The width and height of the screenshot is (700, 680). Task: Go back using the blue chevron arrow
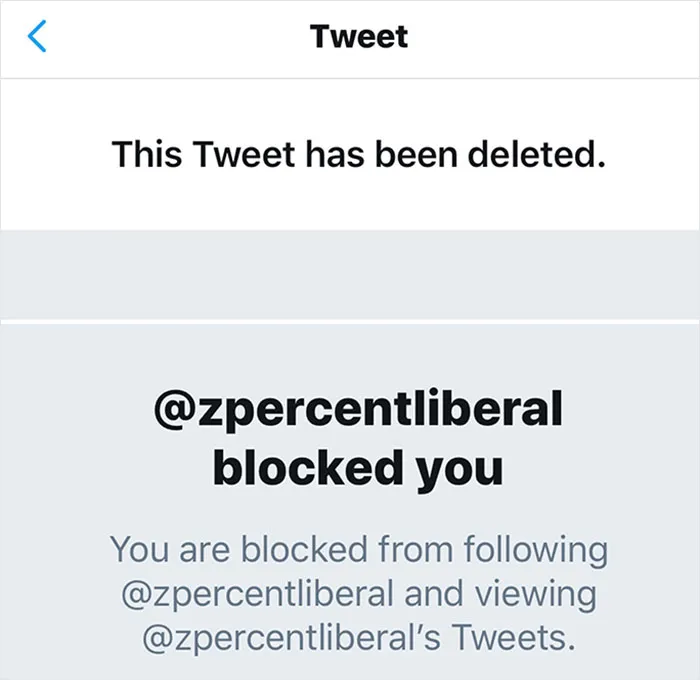coord(37,36)
